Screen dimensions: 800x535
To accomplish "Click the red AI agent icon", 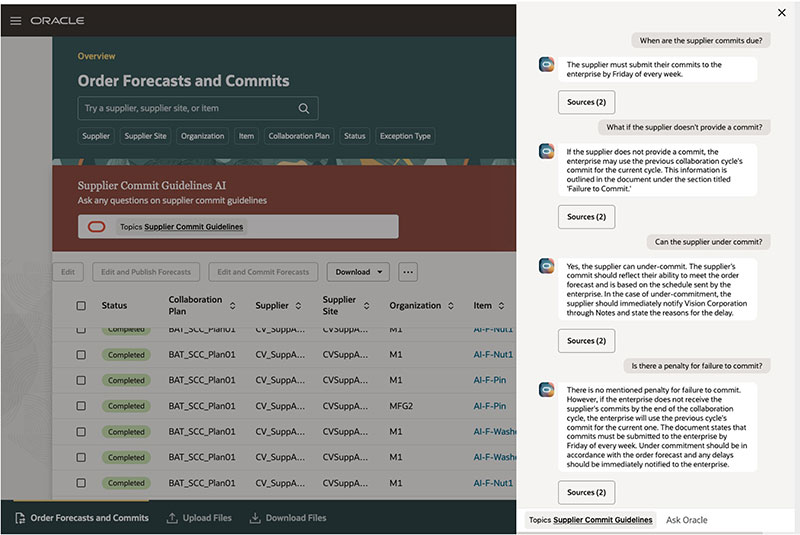I will tap(96, 227).
